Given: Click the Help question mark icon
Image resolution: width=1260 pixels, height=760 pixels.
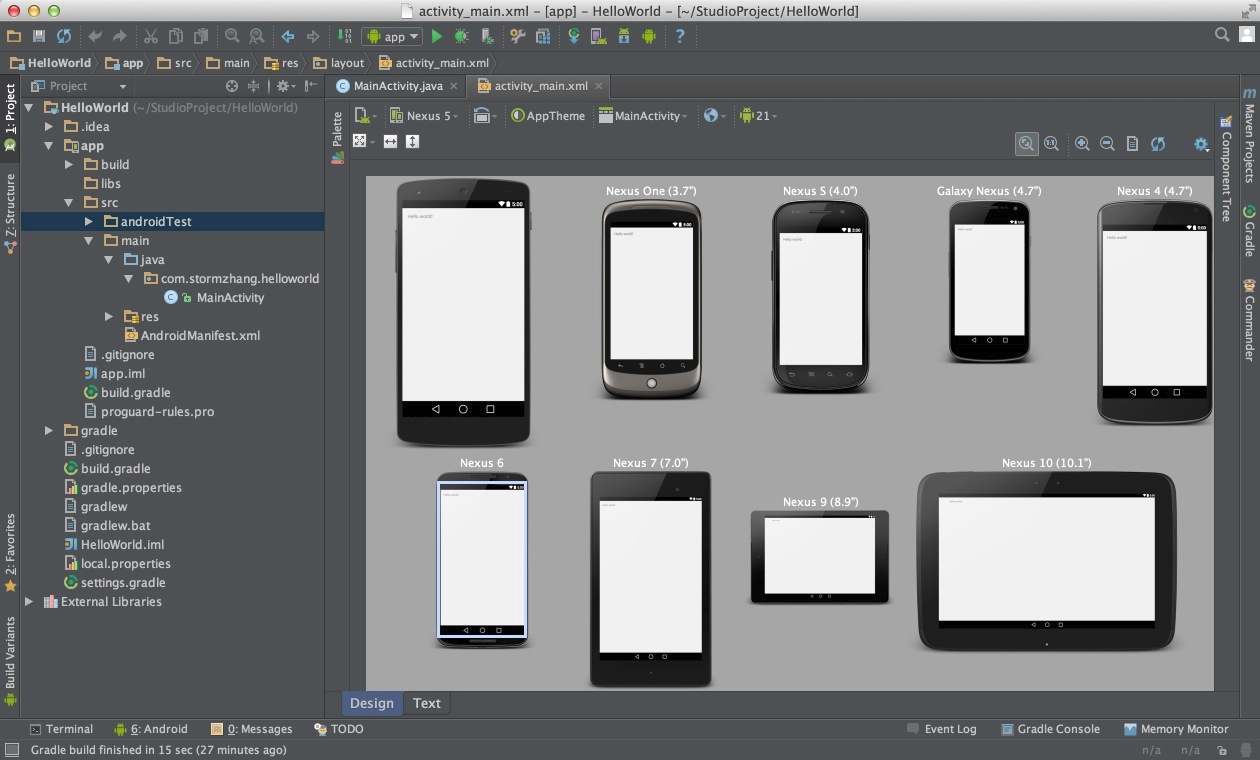Looking at the screenshot, I should coord(680,36).
